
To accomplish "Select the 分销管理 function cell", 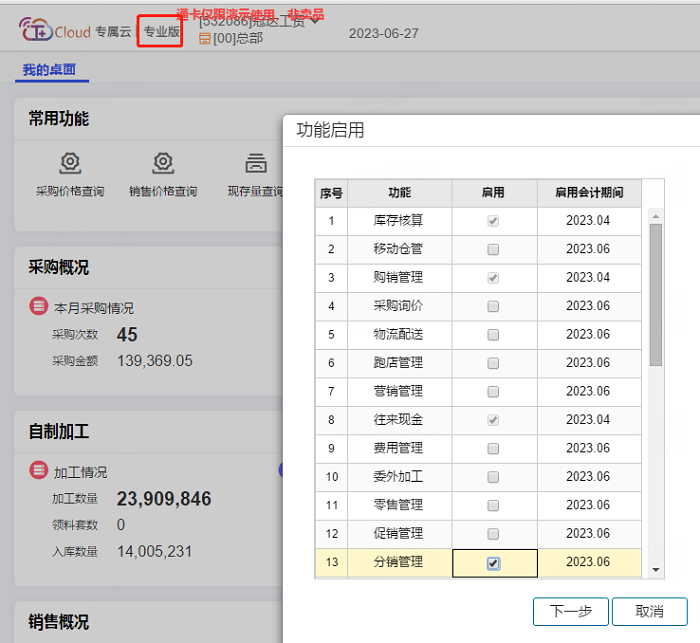I will [400, 563].
